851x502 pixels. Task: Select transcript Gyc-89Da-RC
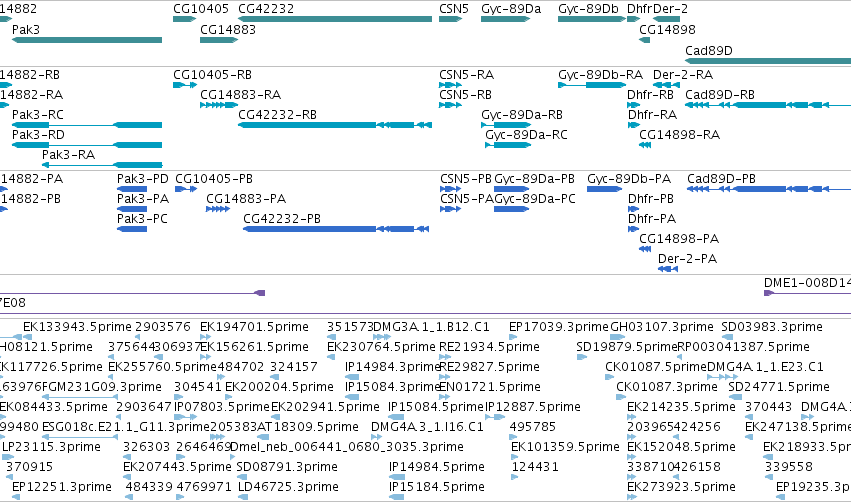point(508,145)
